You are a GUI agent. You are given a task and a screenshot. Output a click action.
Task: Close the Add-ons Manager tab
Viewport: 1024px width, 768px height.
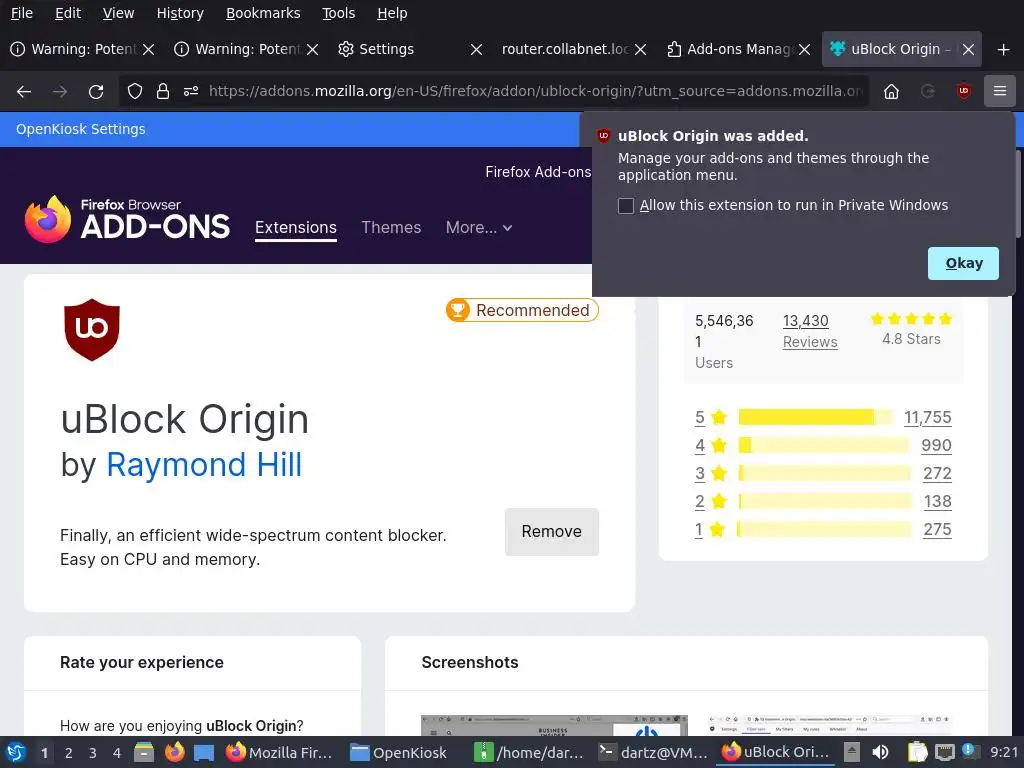point(805,50)
